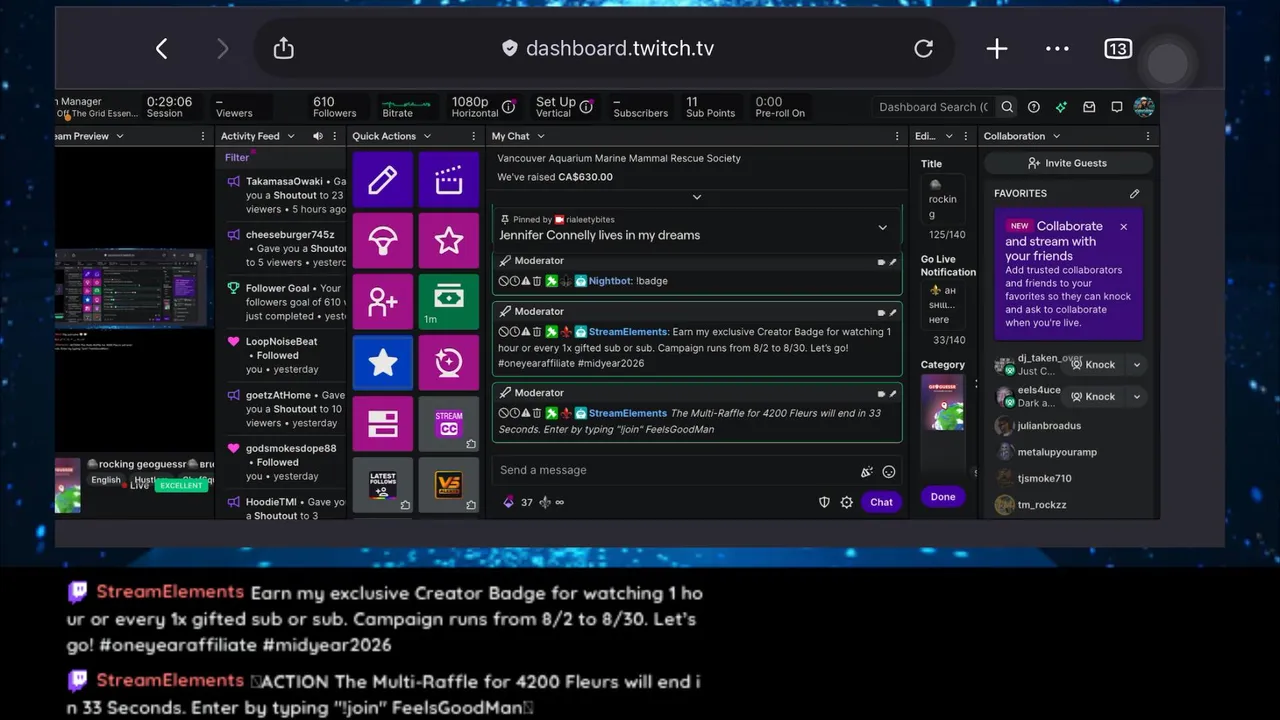Mute Activity Feed sounds with speaker icon
Image resolution: width=1280 pixels, height=720 pixels.
tap(317, 136)
